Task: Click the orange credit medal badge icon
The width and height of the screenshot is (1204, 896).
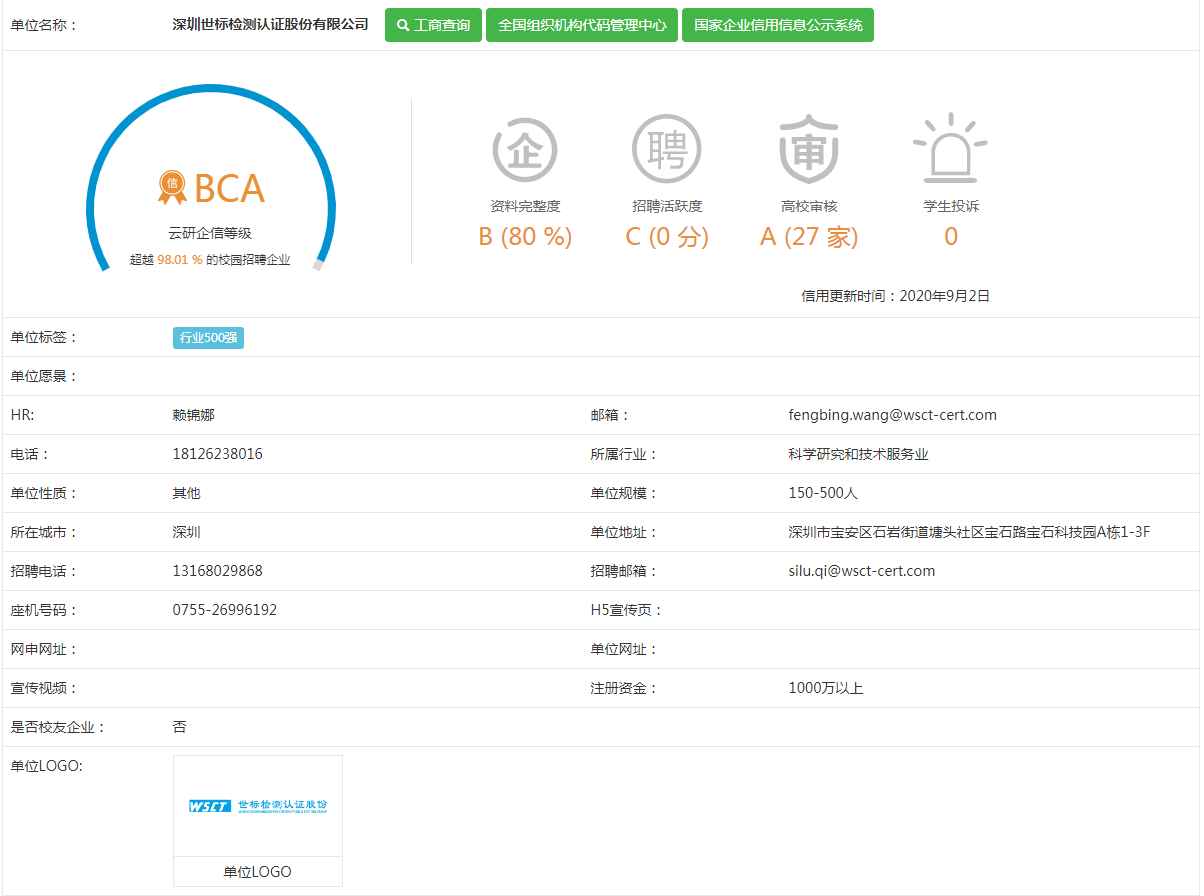Action: pyautogui.click(x=172, y=185)
